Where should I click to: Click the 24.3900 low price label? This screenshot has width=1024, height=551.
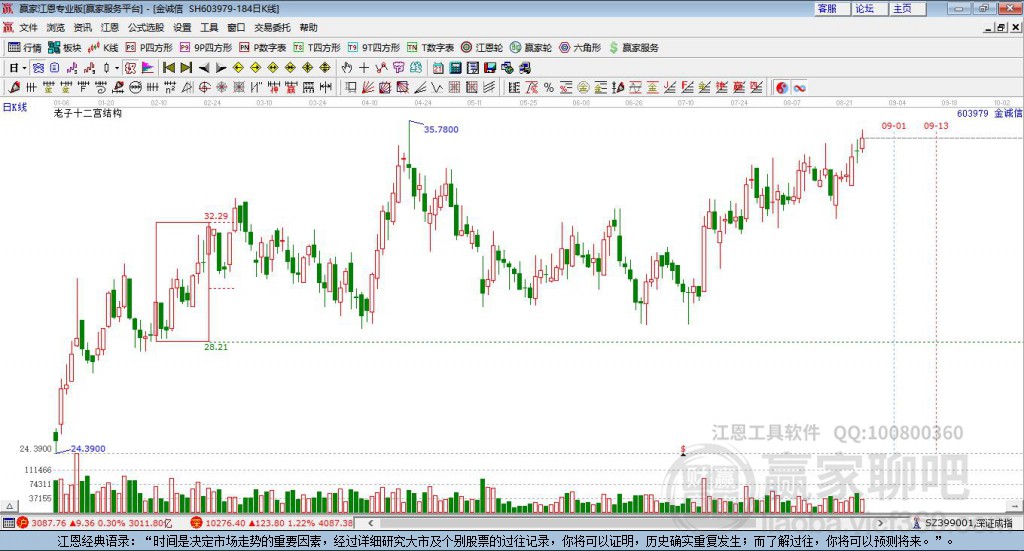point(88,449)
